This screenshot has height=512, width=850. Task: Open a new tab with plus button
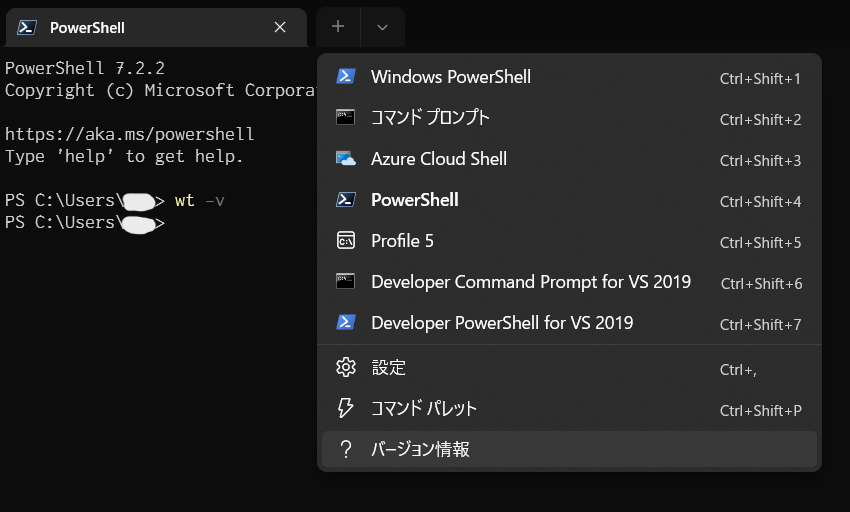(x=338, y=27)
